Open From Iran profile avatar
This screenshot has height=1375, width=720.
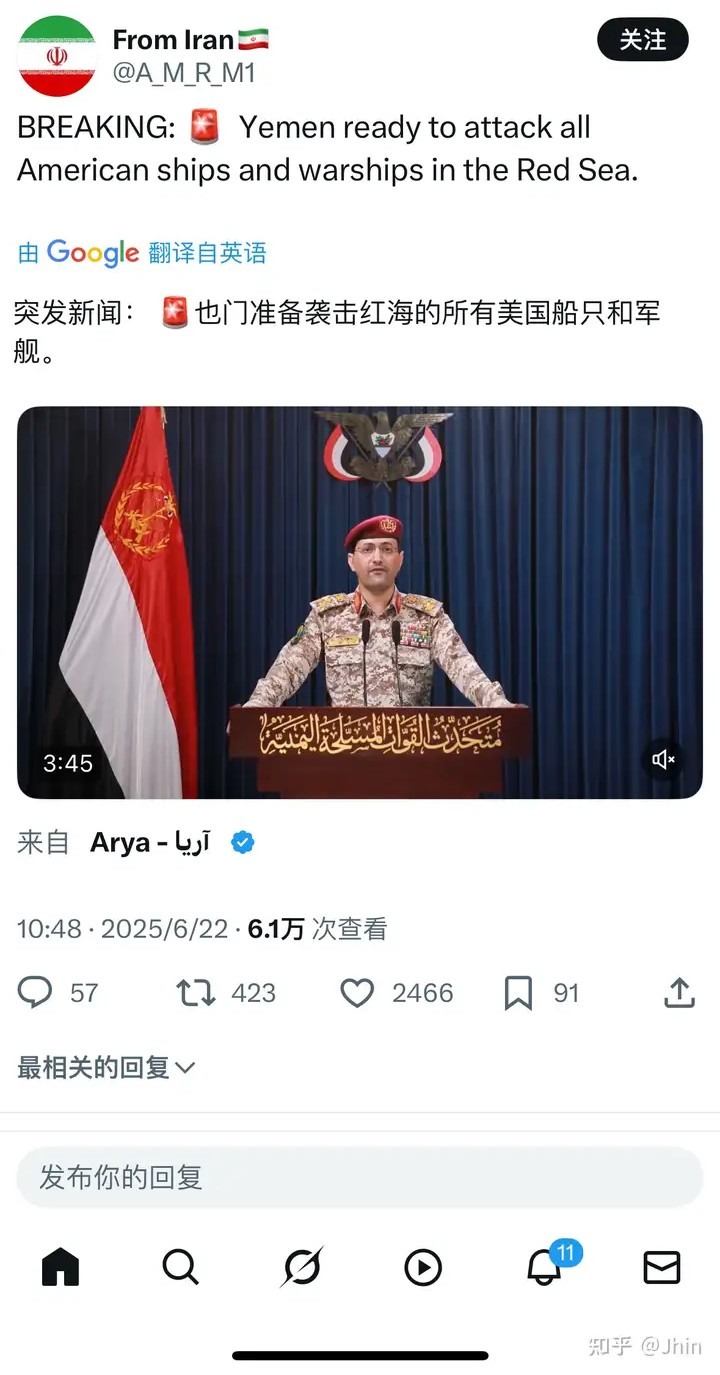coord(57,57)
